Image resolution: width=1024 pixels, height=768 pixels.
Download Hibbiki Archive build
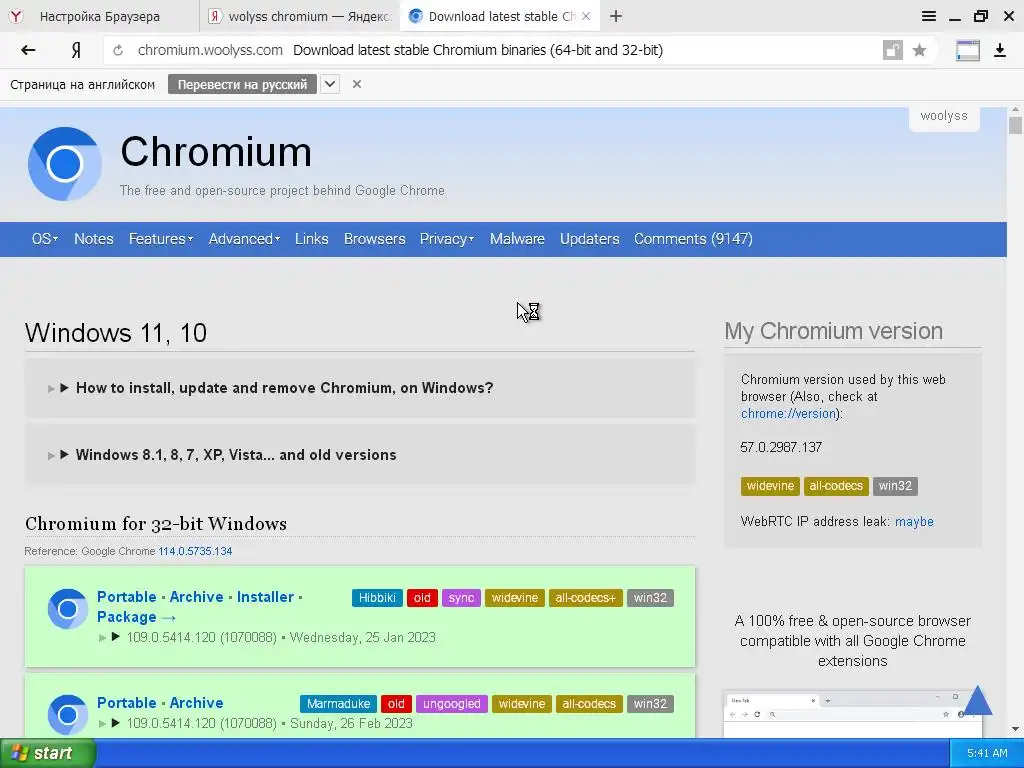197,597
